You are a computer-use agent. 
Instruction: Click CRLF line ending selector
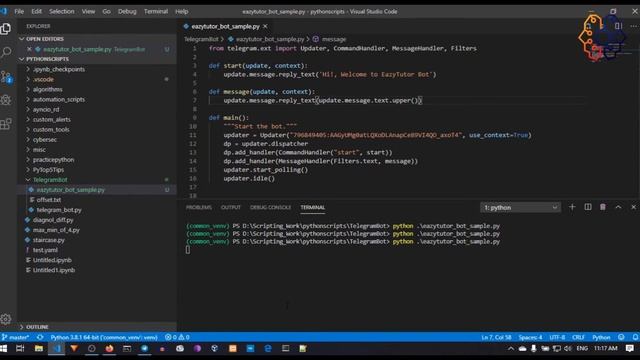pos(578,338)
